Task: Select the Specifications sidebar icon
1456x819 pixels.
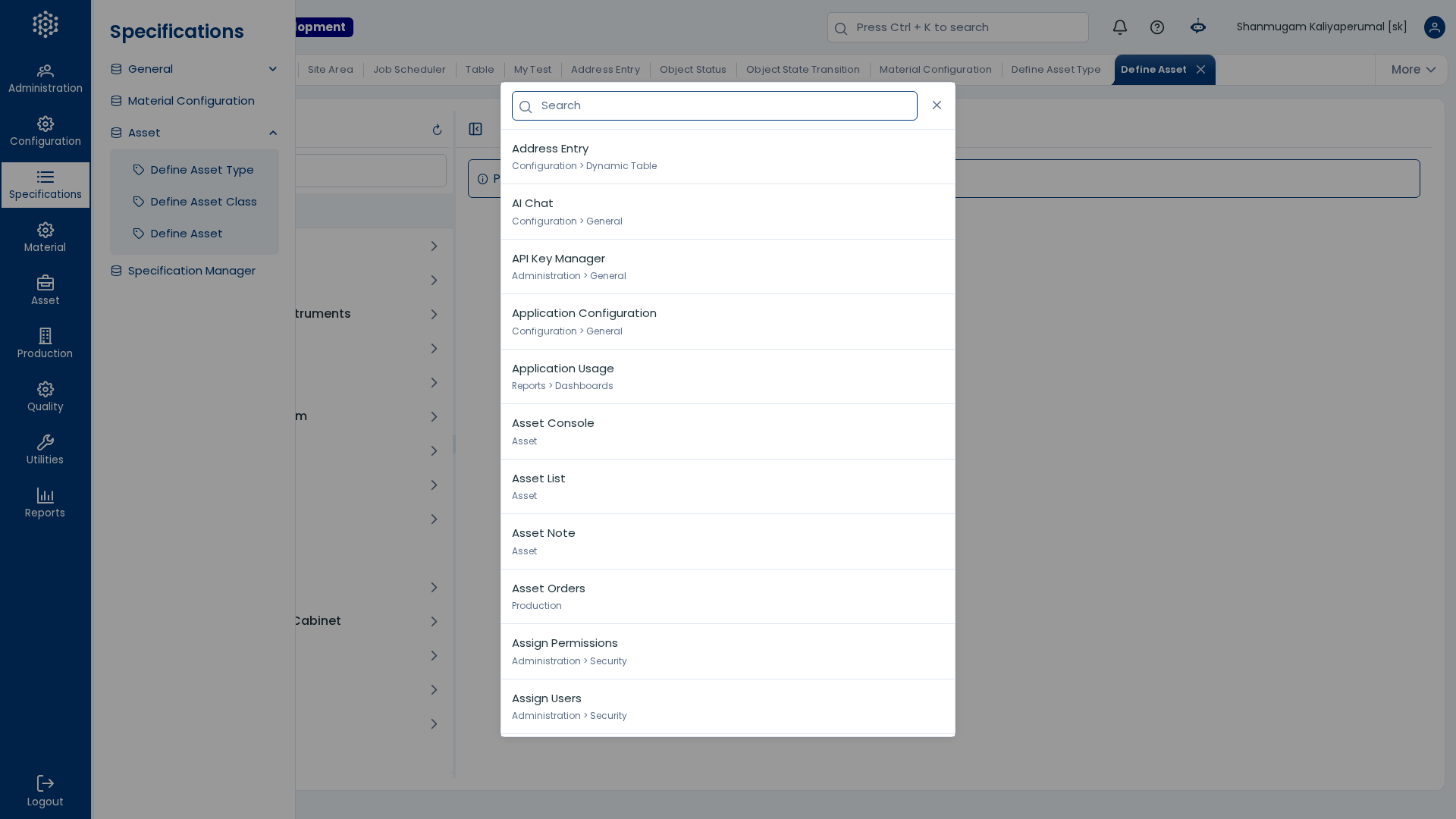Action: click(x=45, y=185)
